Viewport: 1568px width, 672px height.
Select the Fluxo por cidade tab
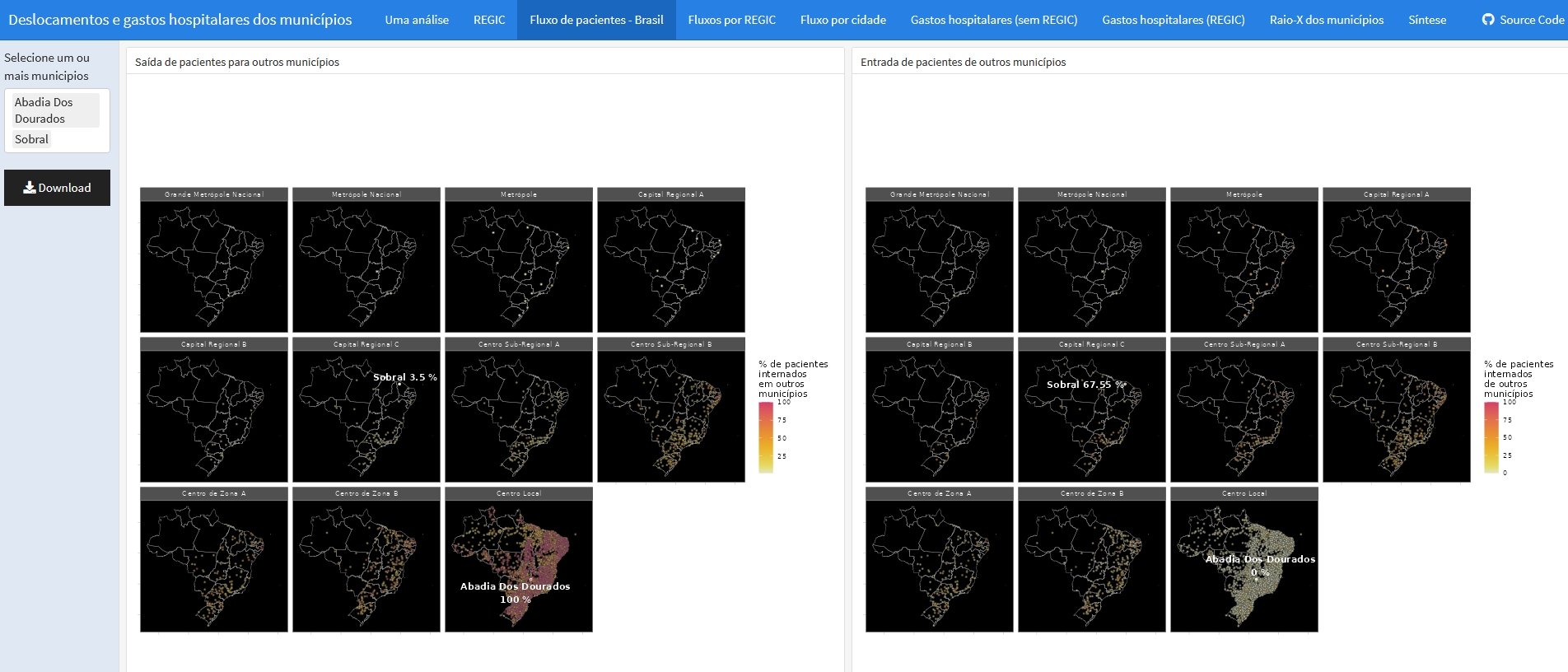coord(842,20)
